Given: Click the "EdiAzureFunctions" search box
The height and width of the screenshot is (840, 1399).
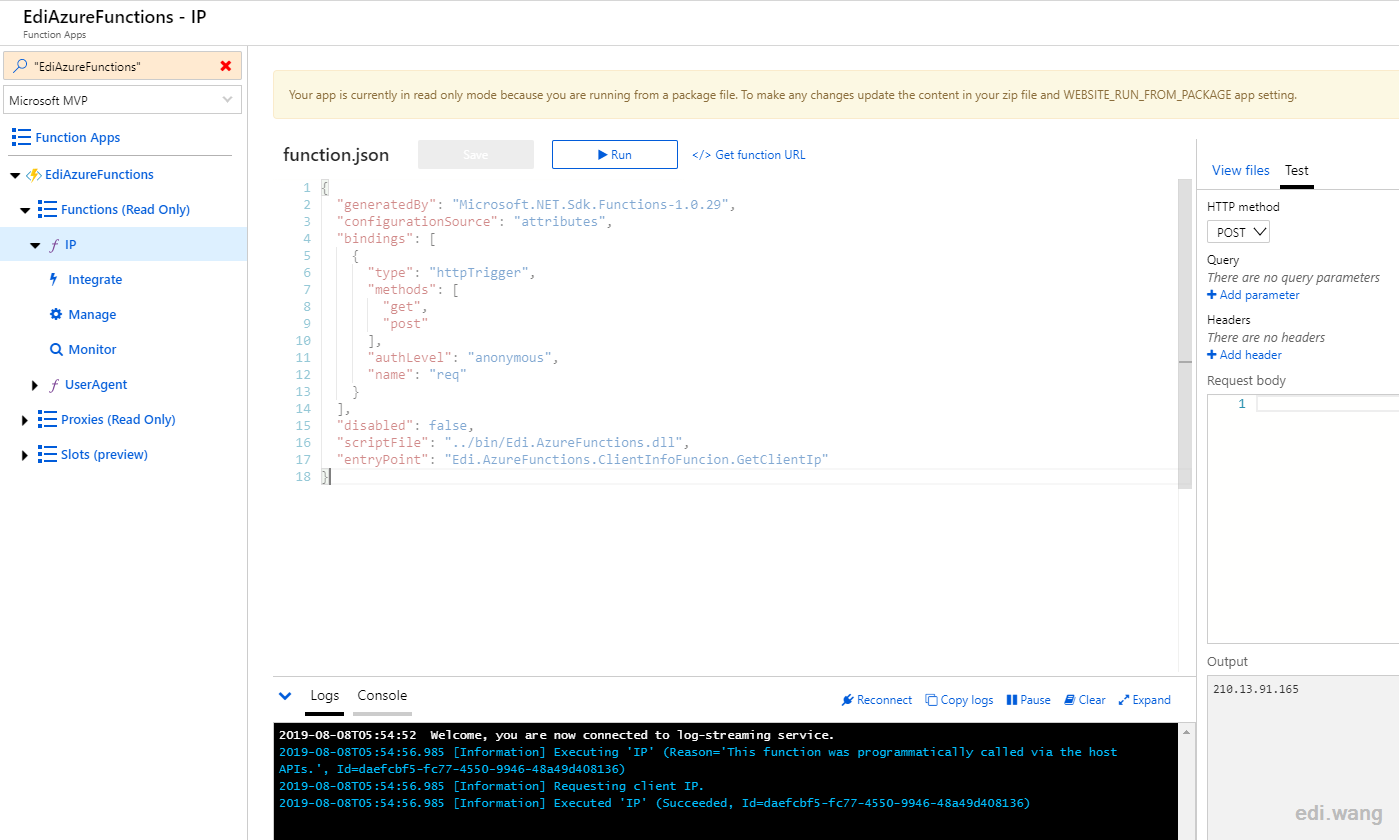Looking at the screenshot, I should [x=123, y=66].
